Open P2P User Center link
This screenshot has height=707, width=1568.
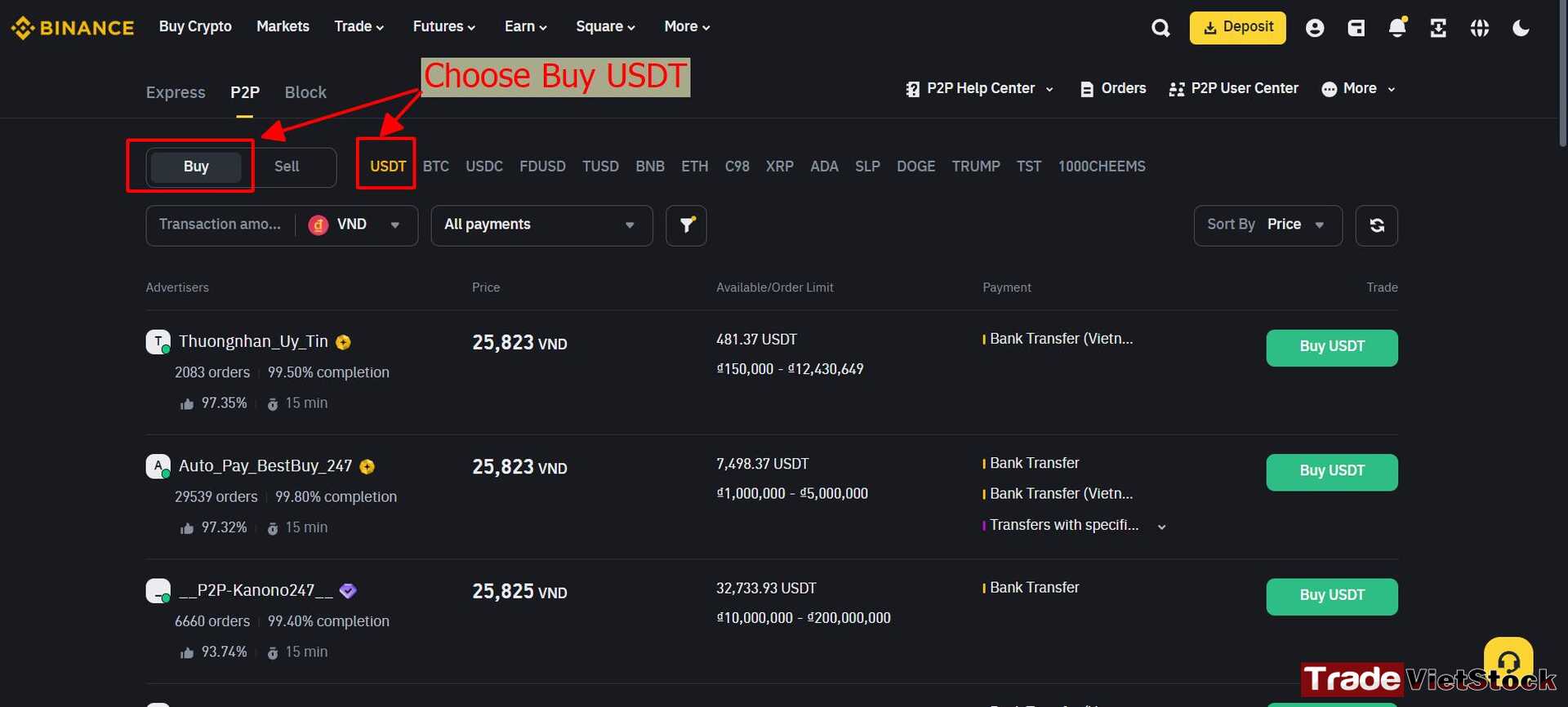click(1233, 89)
